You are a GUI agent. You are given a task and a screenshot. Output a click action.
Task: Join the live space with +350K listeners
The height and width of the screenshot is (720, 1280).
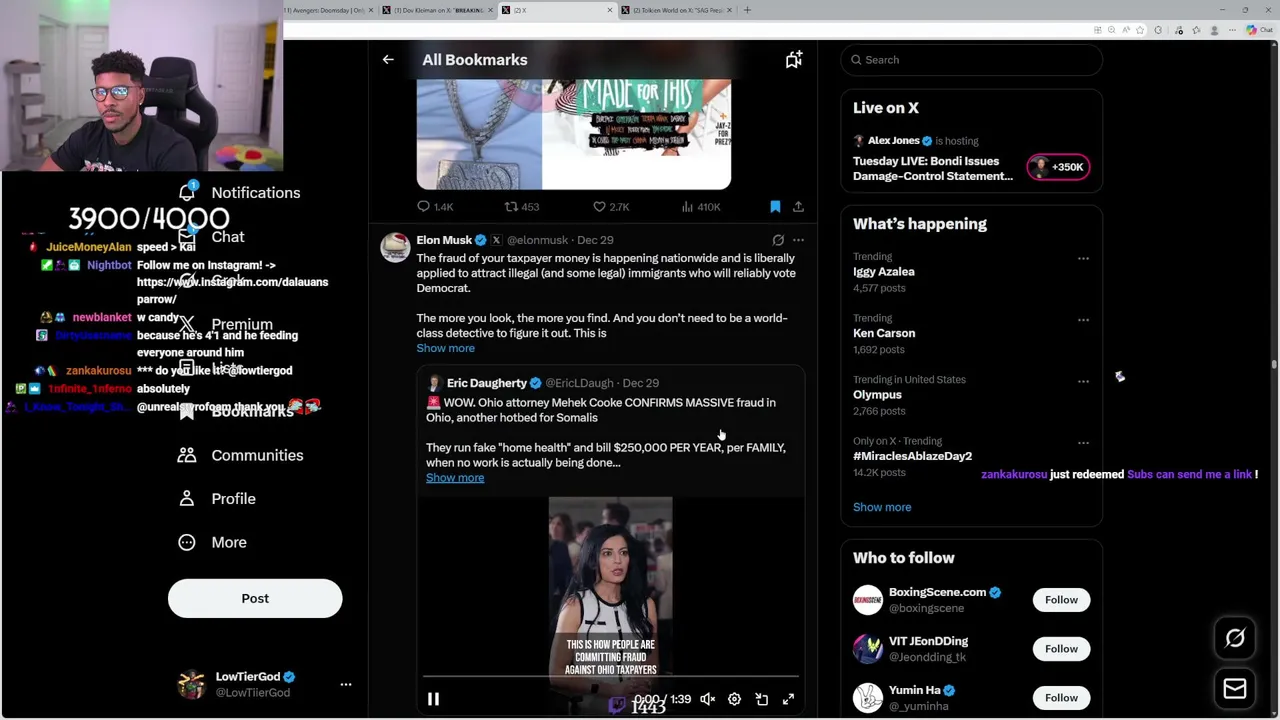(x=1058, y=167)
